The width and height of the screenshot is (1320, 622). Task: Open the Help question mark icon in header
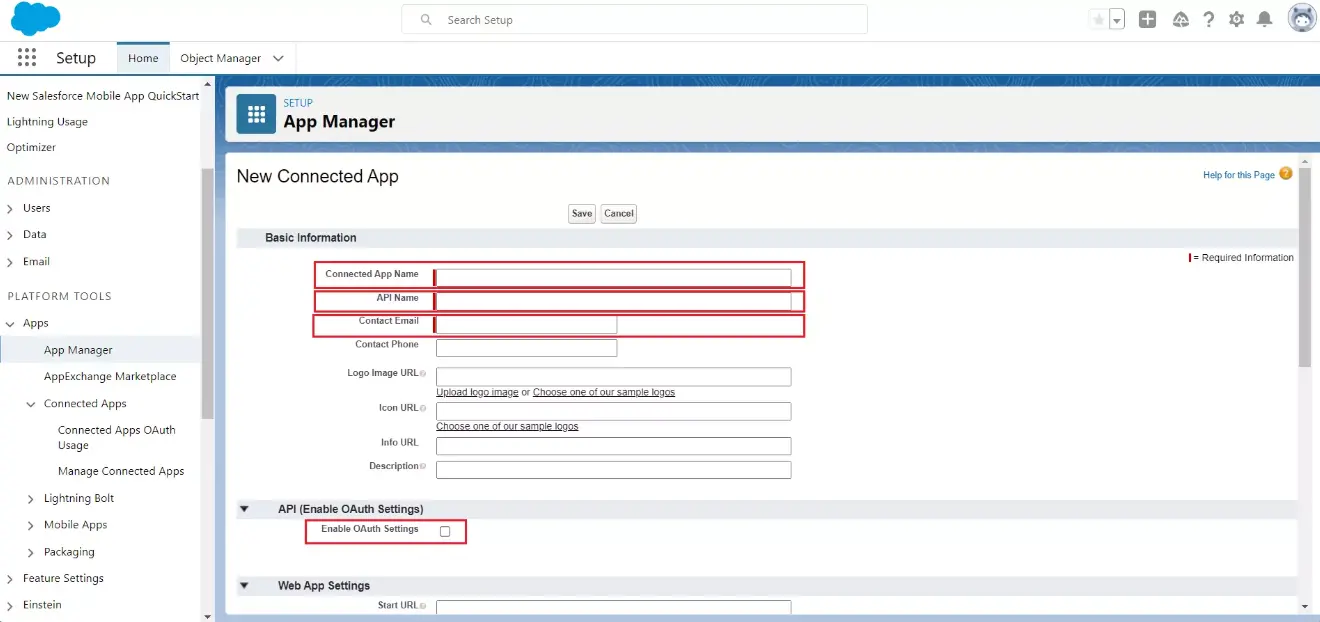click(1209, 20)
